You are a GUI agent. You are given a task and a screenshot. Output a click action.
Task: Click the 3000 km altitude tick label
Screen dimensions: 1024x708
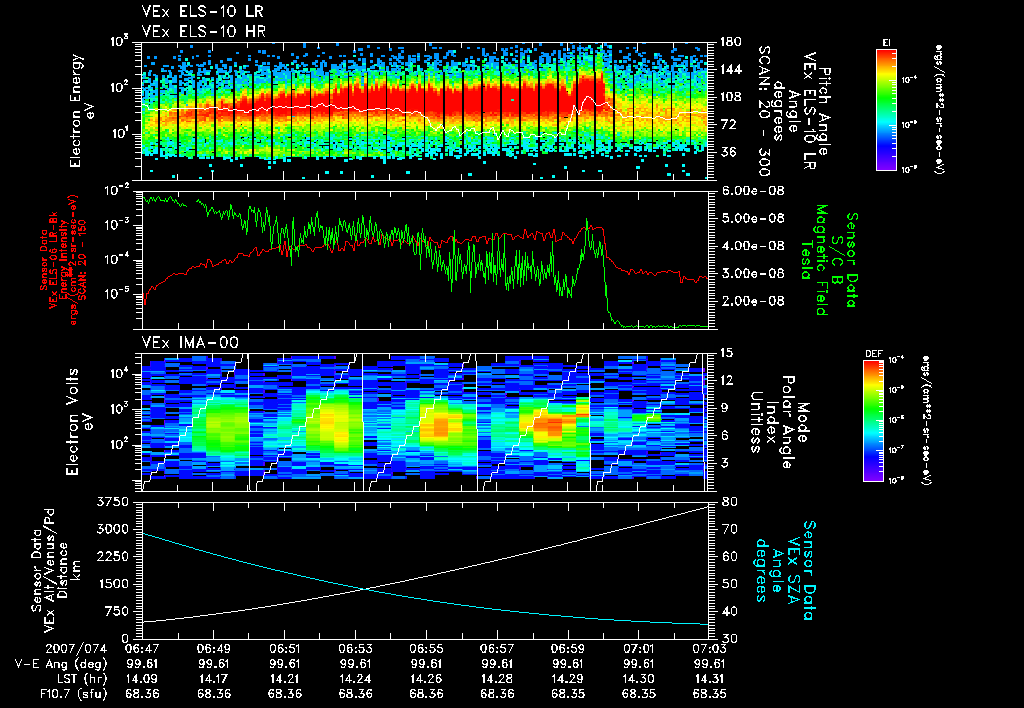[112, 529]
